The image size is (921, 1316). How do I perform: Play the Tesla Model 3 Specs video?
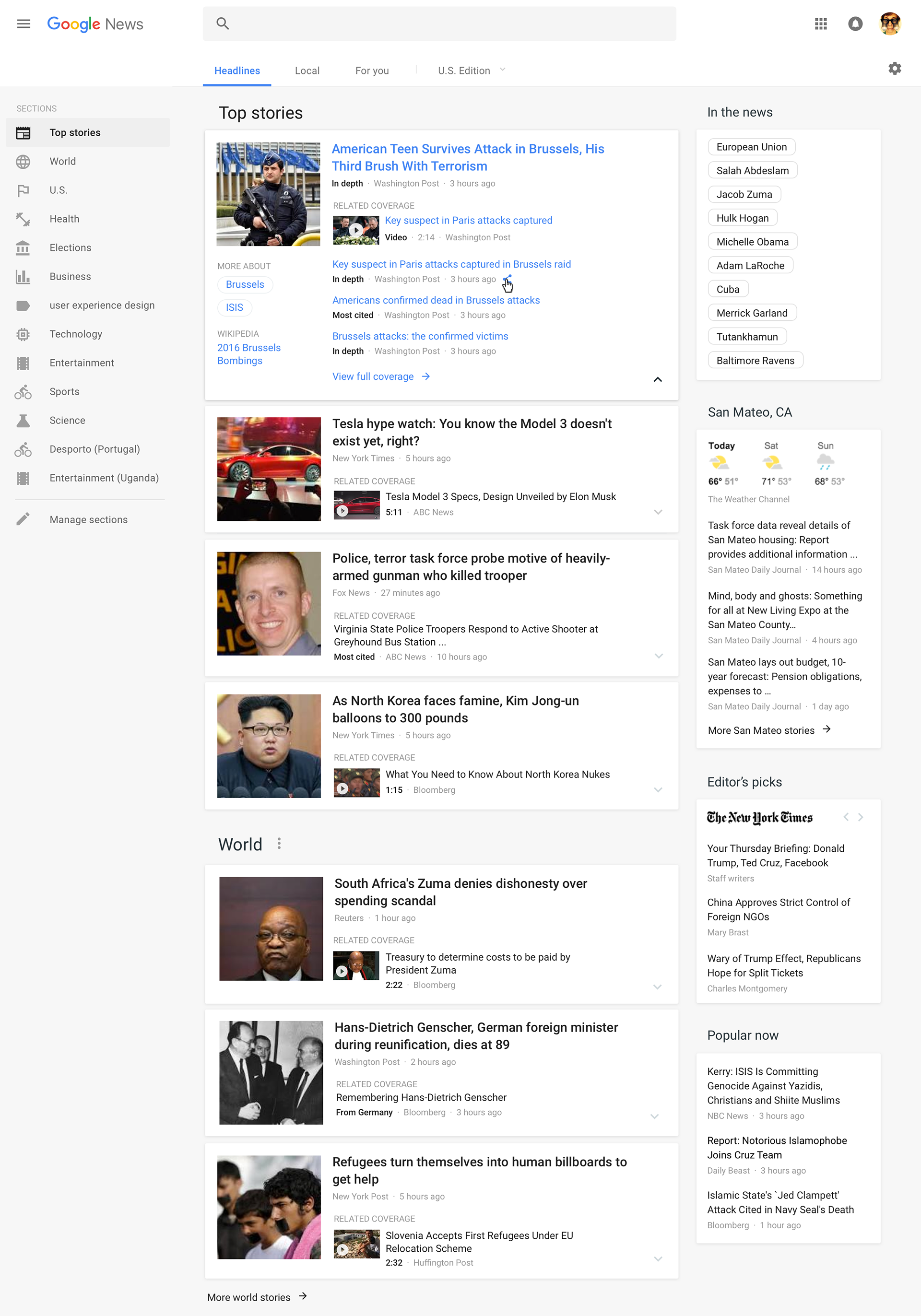point(356,505)
